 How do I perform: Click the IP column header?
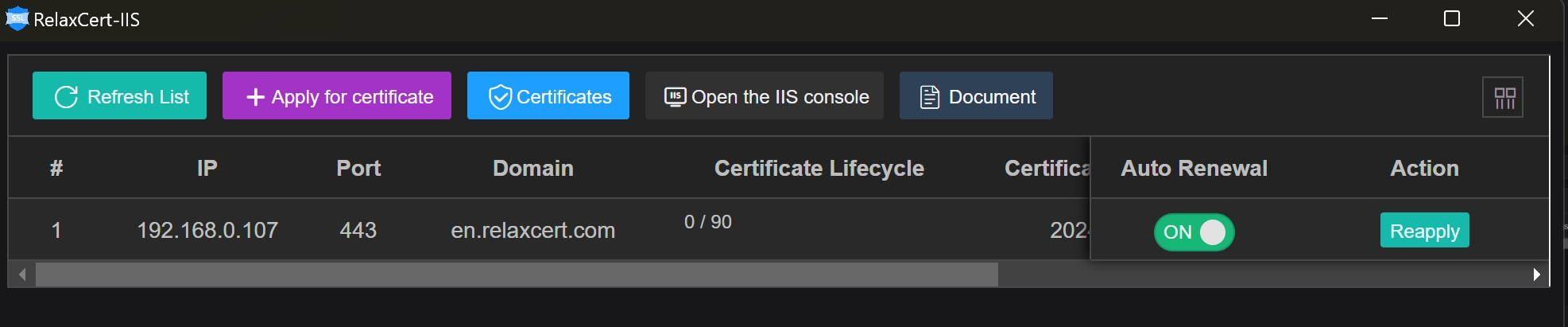click(x=207, y=168)
